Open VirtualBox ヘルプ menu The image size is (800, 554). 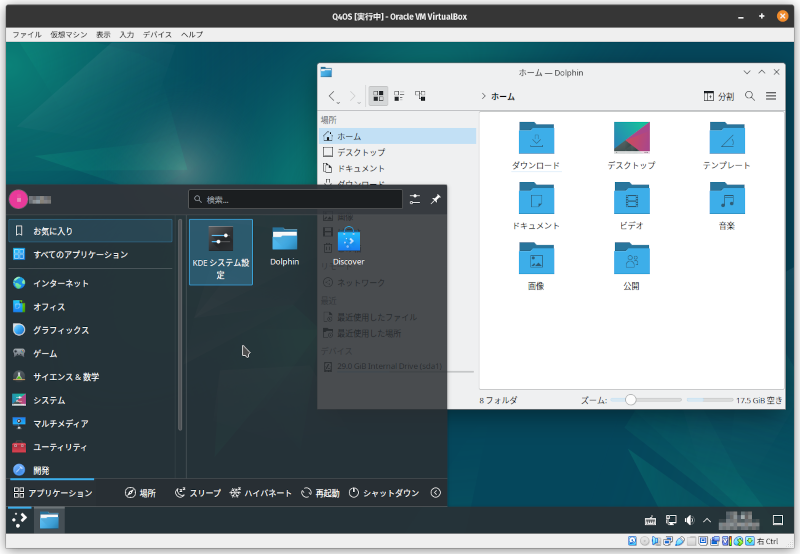tap(192, 35)
